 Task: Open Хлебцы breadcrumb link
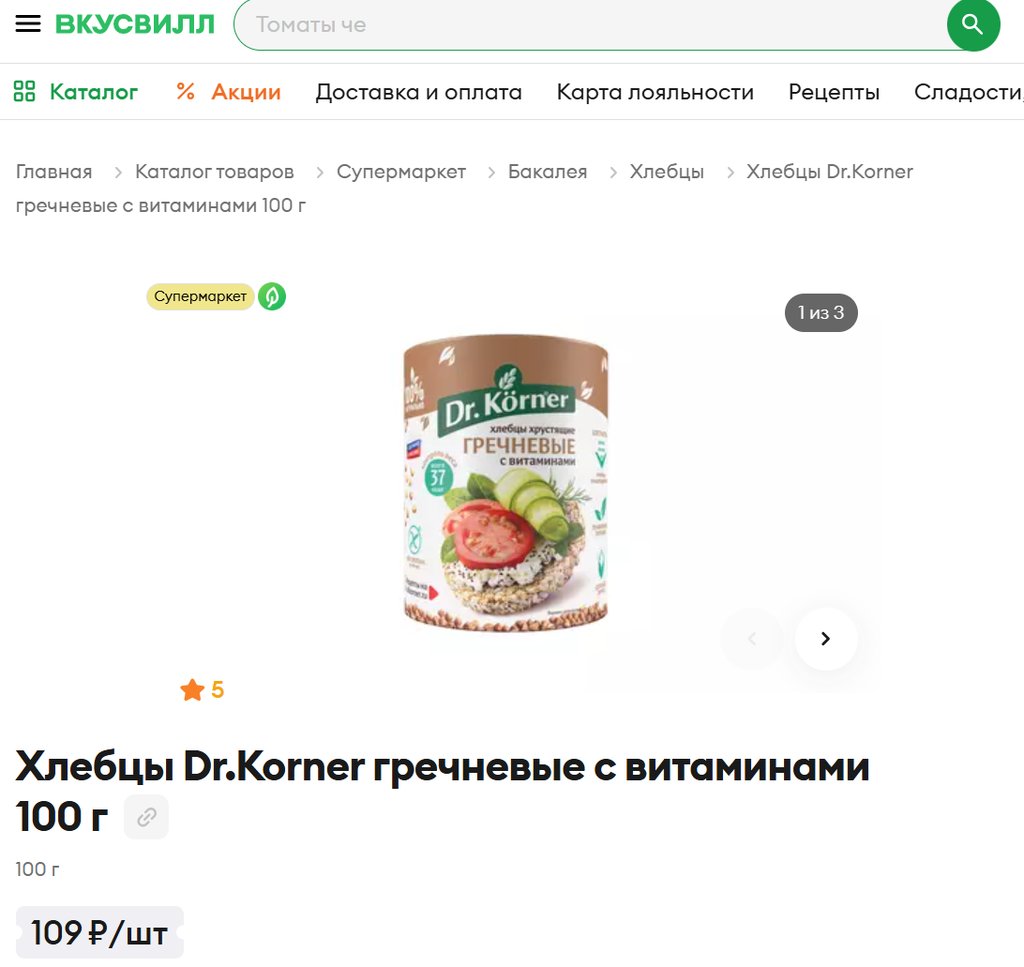pyautogui.click(x=667, y=172)
